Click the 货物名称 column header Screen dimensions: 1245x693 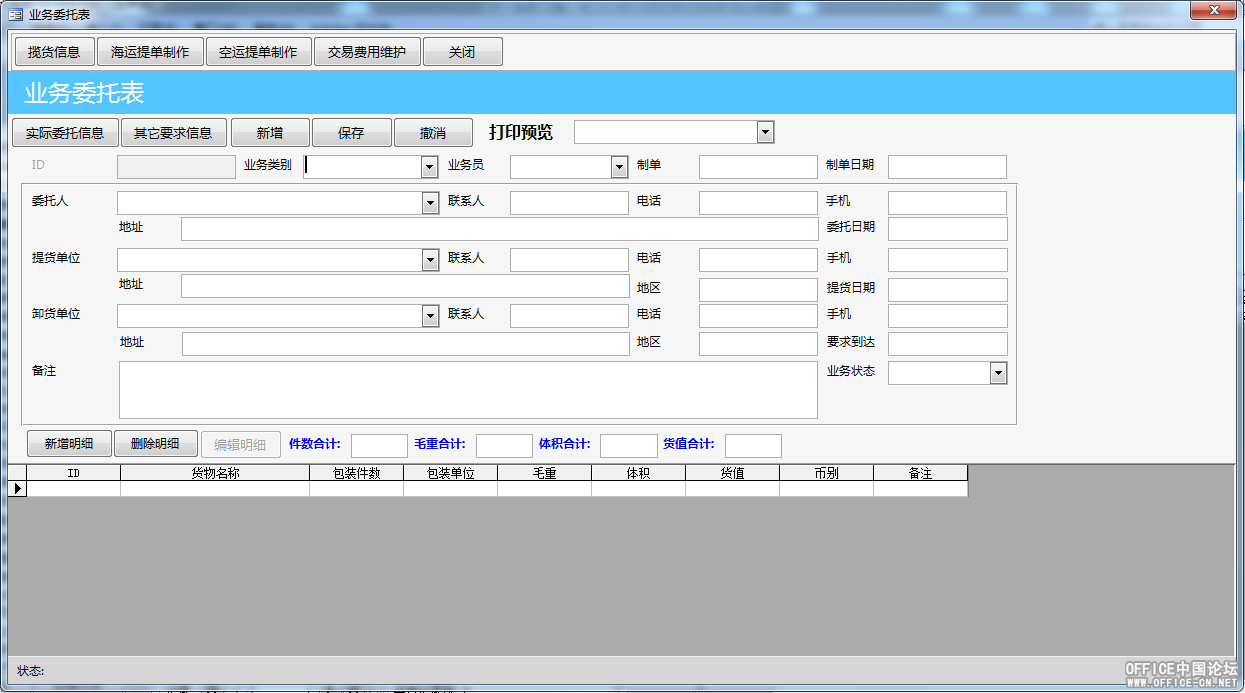(215, 473)
